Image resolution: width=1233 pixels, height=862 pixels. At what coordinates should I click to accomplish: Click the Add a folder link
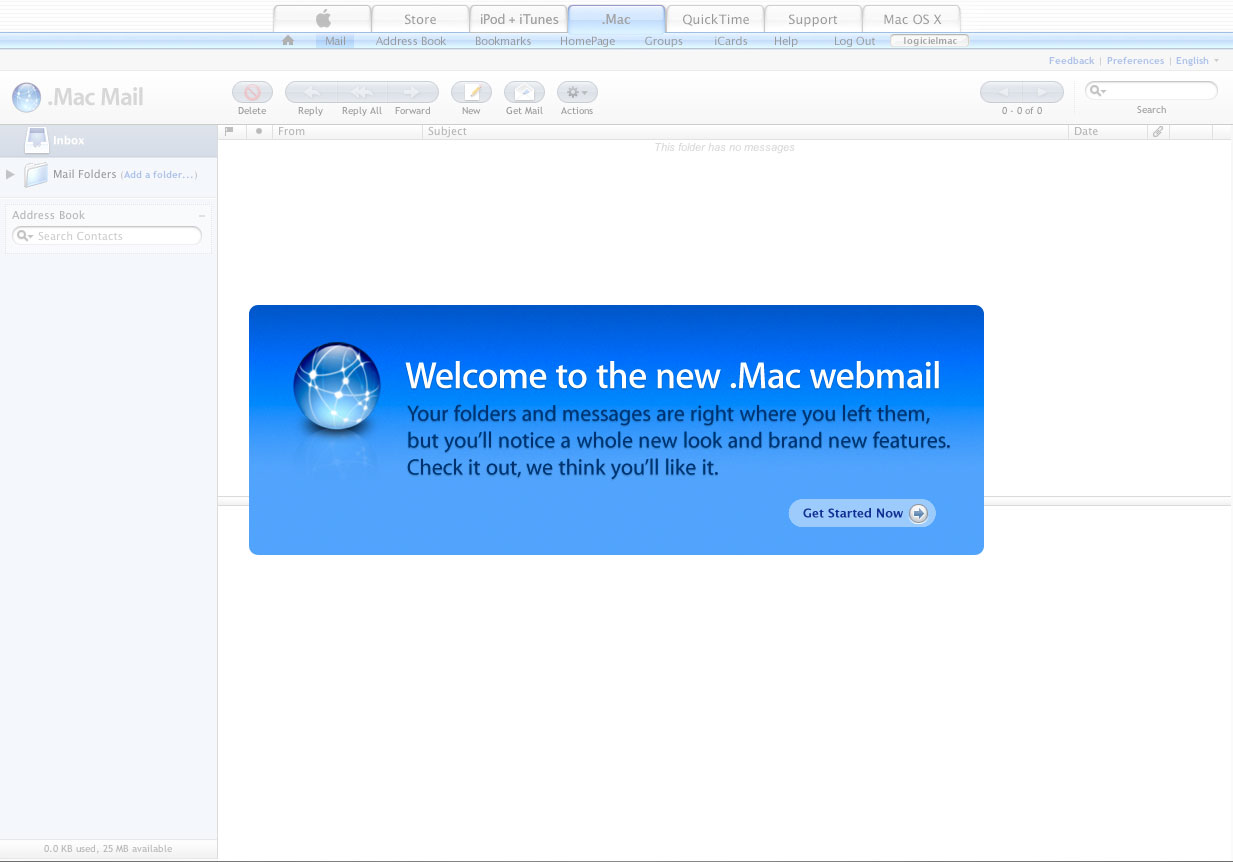[159, 175]
